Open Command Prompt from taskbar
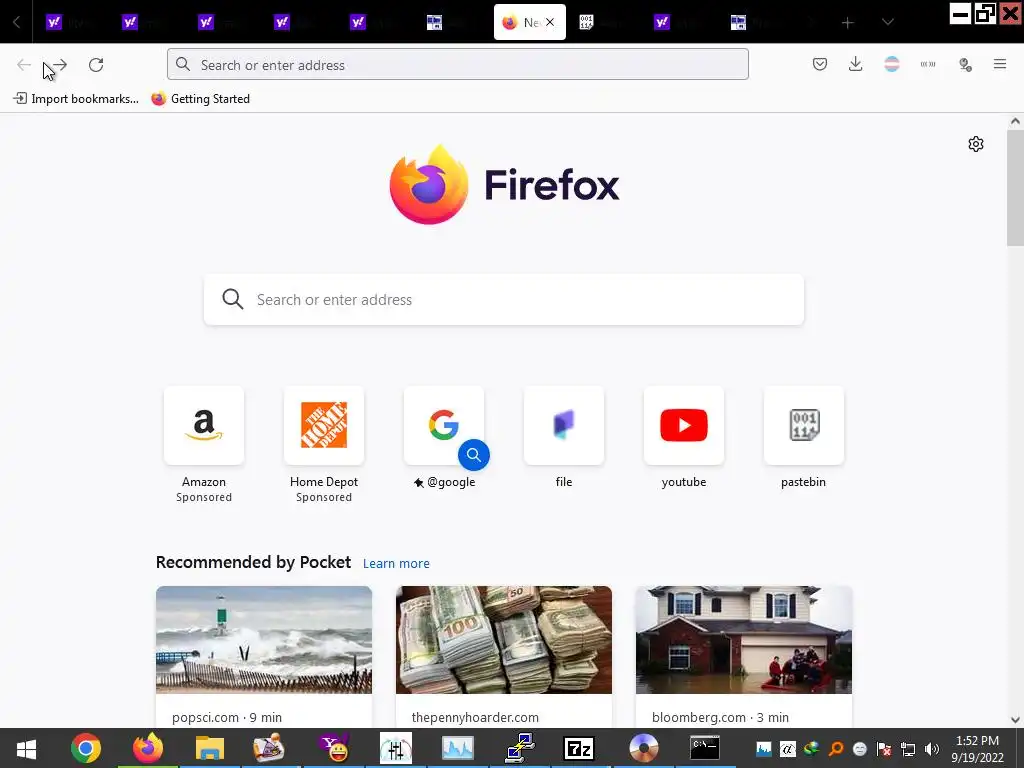Viewport: 1024px width, 768px height. pyautogui.click(x=705, y=748)
